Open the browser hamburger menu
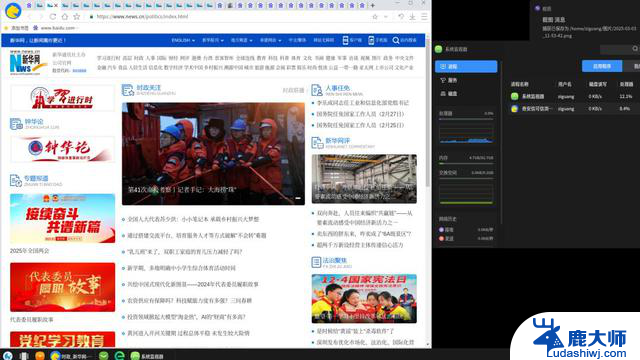The image size is (640, 360). (424, 17)
